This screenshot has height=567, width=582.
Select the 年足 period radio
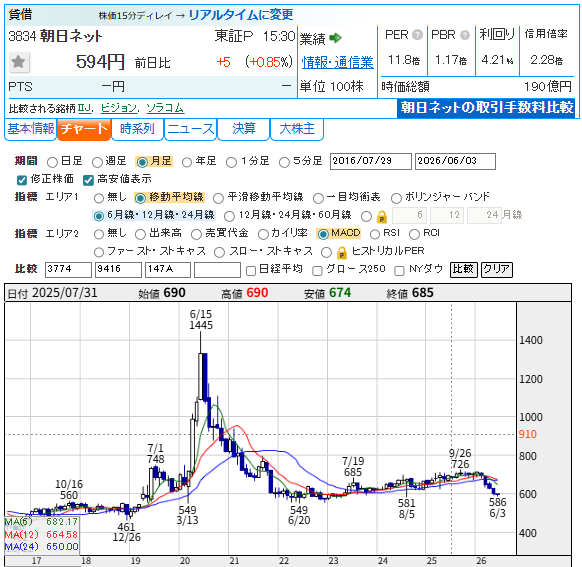187,162
